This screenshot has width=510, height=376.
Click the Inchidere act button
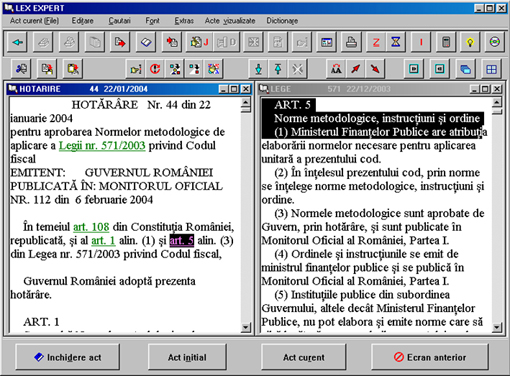68,357
